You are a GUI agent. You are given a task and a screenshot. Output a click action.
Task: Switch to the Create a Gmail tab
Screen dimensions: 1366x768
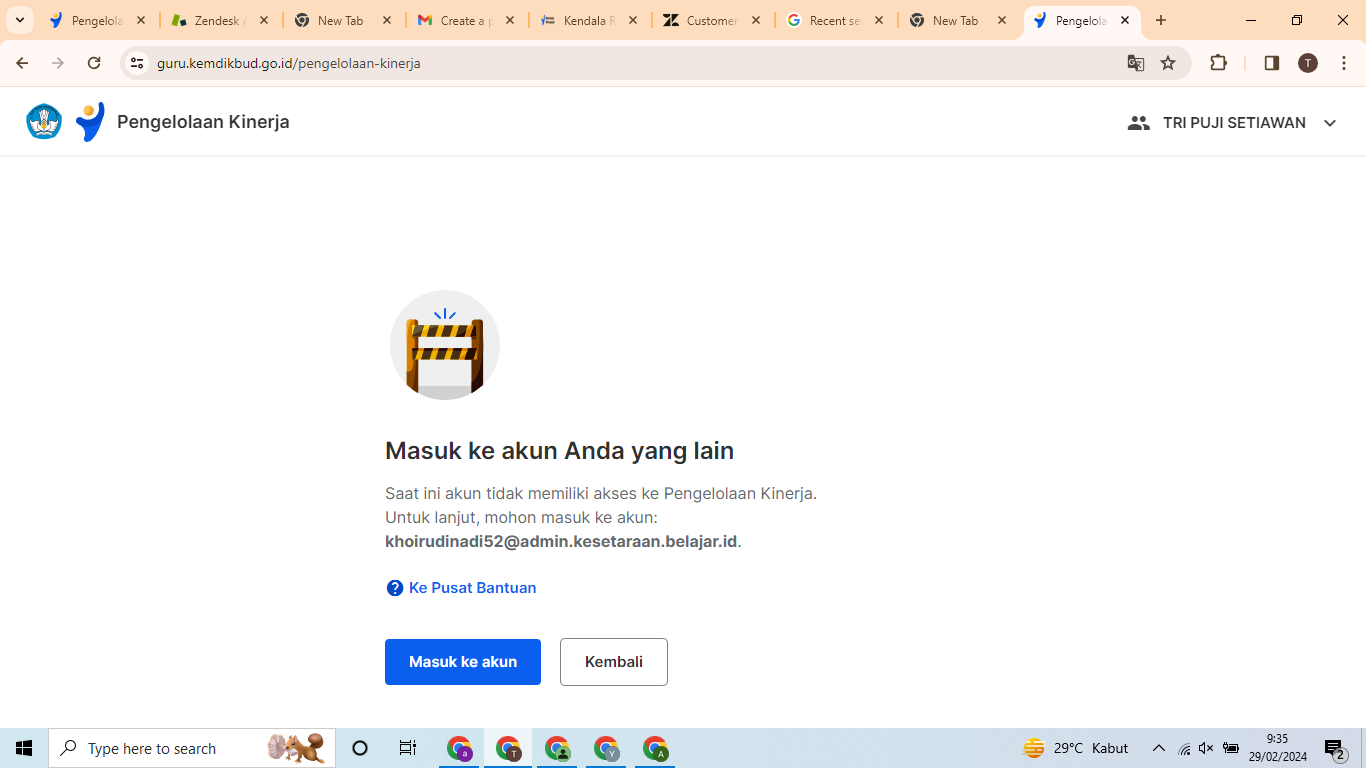[x=457, y=20]
